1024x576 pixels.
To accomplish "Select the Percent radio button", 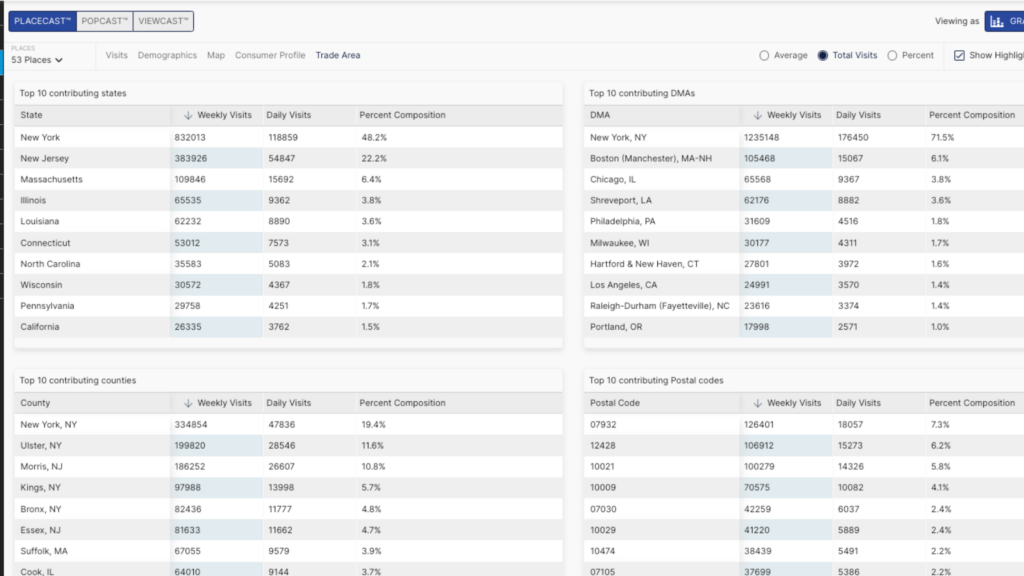I will coord(893,56).
